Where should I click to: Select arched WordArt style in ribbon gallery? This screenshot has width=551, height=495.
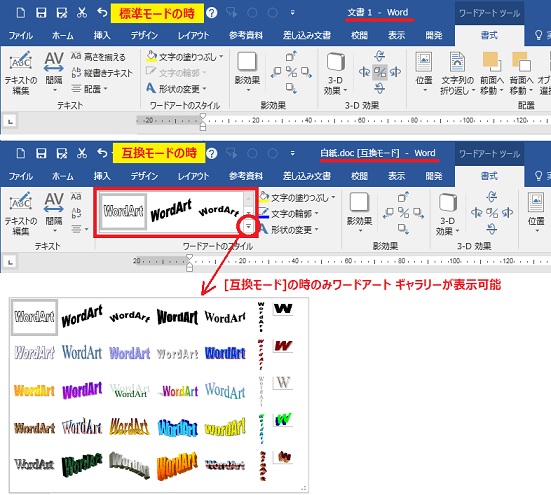219,211
